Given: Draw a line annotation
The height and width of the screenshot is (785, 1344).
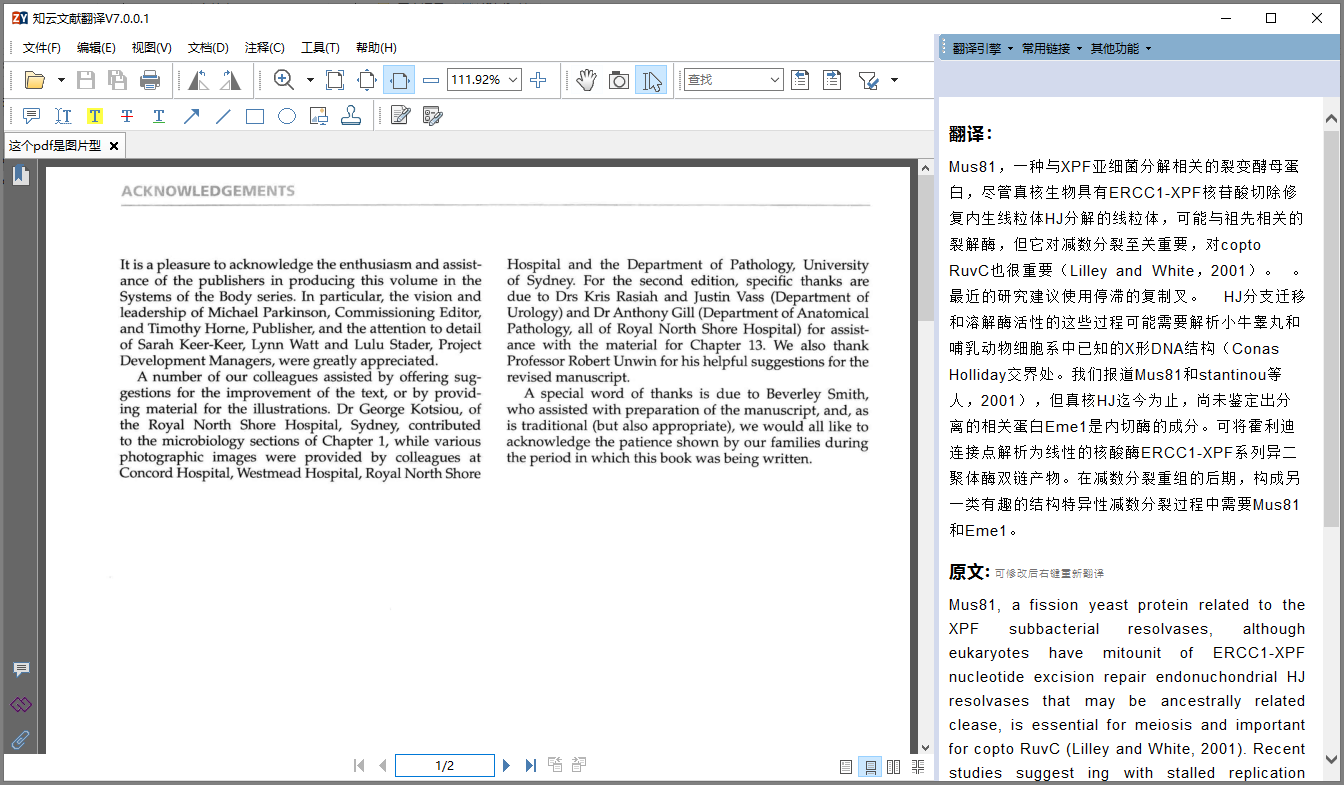Looking at the screenshot, I should pos(223,116).
